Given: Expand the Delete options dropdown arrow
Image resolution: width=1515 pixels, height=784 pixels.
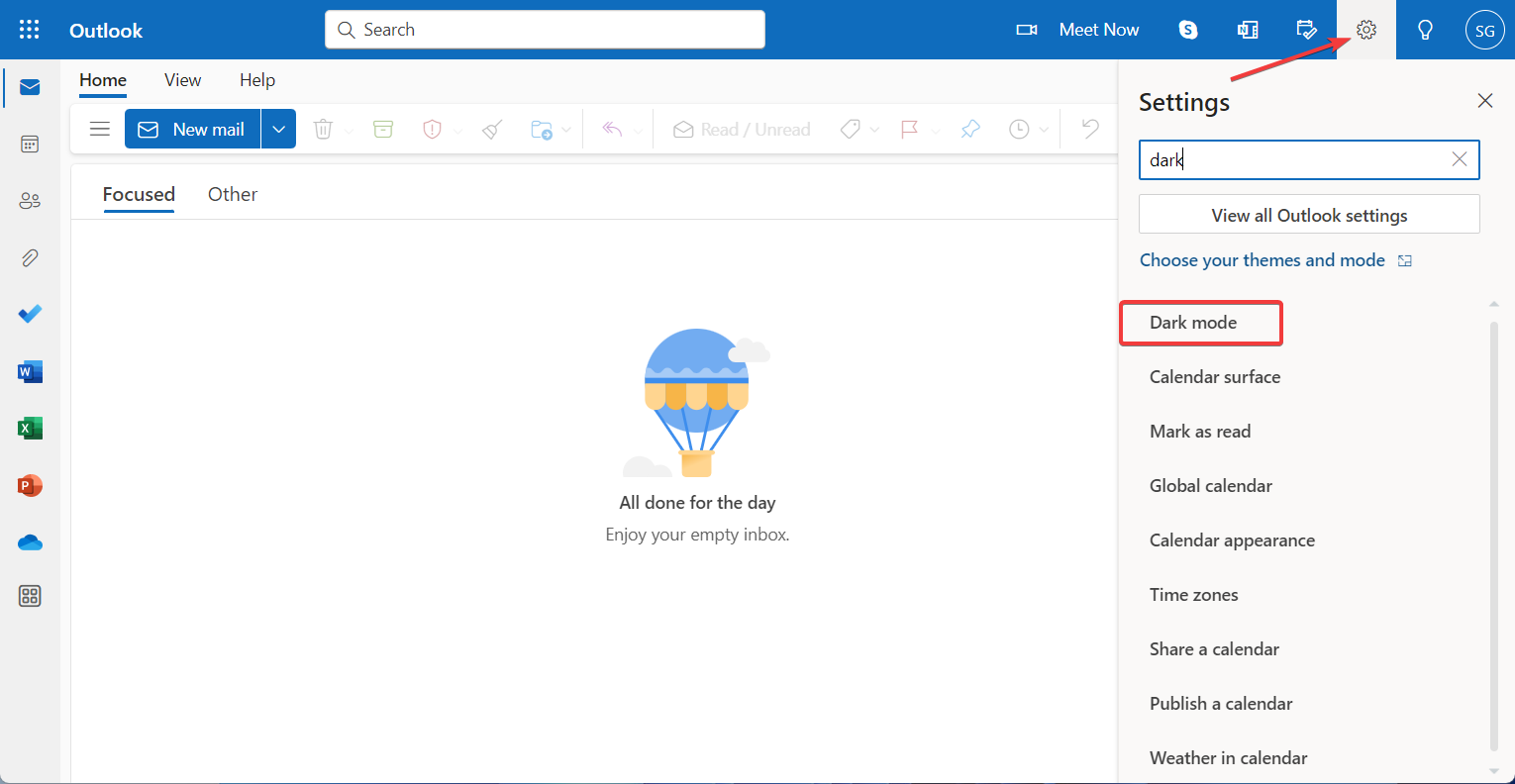Looking at the screenshot, I should (x=349, y=130).
